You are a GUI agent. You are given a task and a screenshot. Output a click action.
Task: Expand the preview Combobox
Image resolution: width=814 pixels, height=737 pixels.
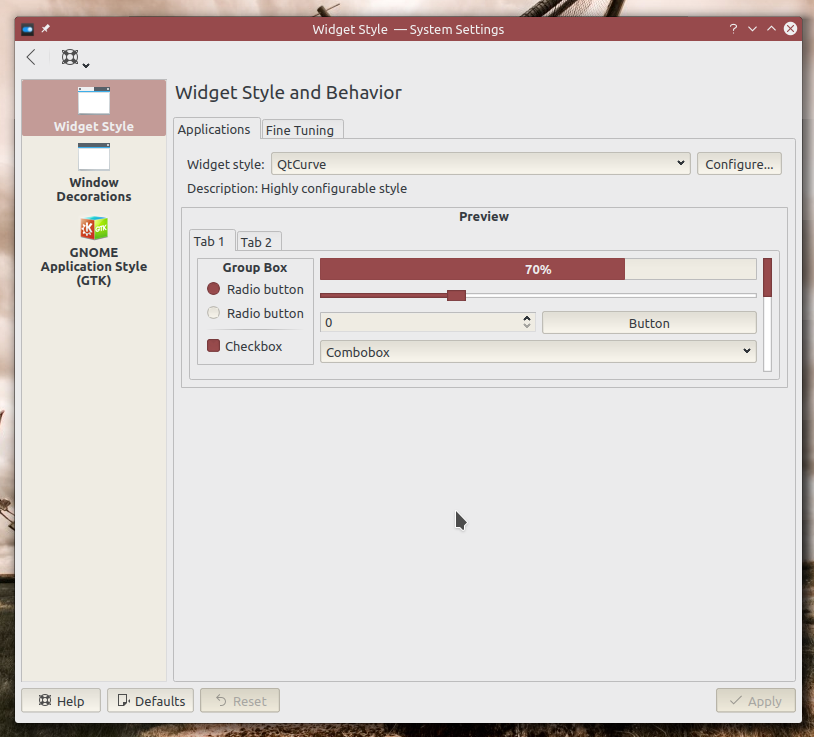[x=538, y=352]
